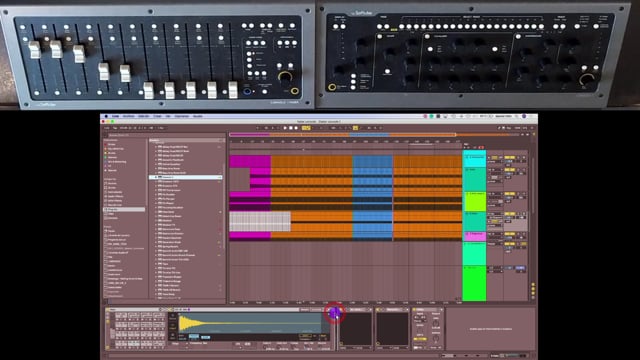Expand the browser item just below the highlighted one
The width and height of the screenshot is (640, 360).
[156, 182]
